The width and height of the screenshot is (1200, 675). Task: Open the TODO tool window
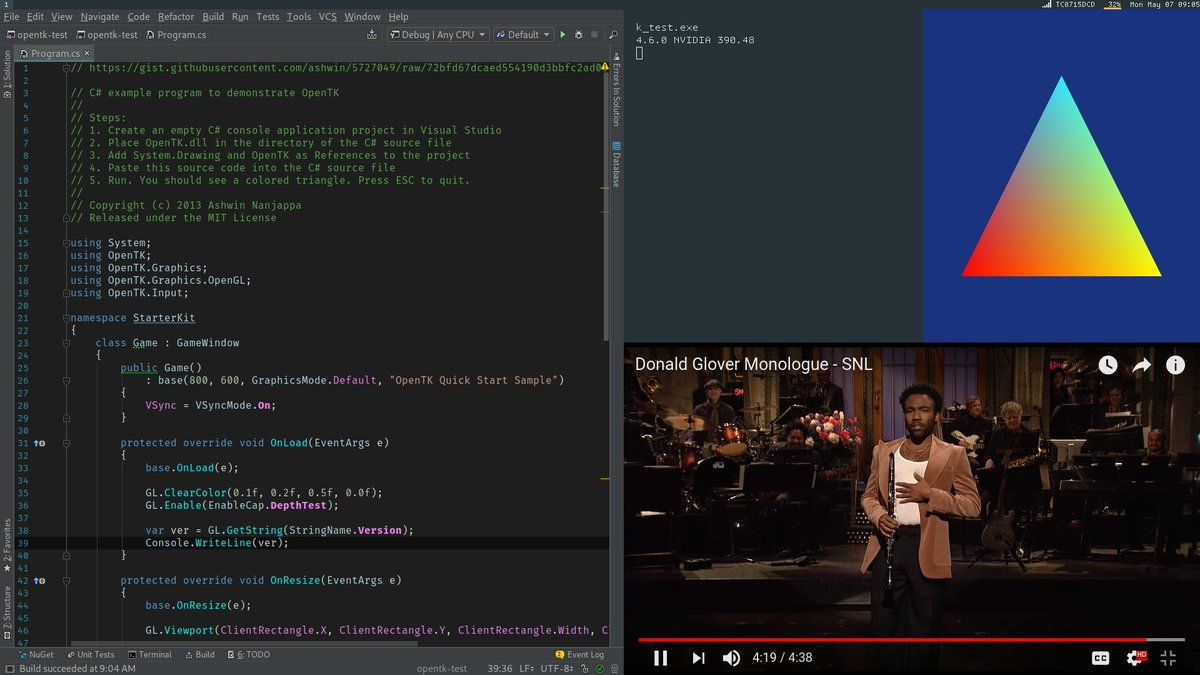point(248,654)
